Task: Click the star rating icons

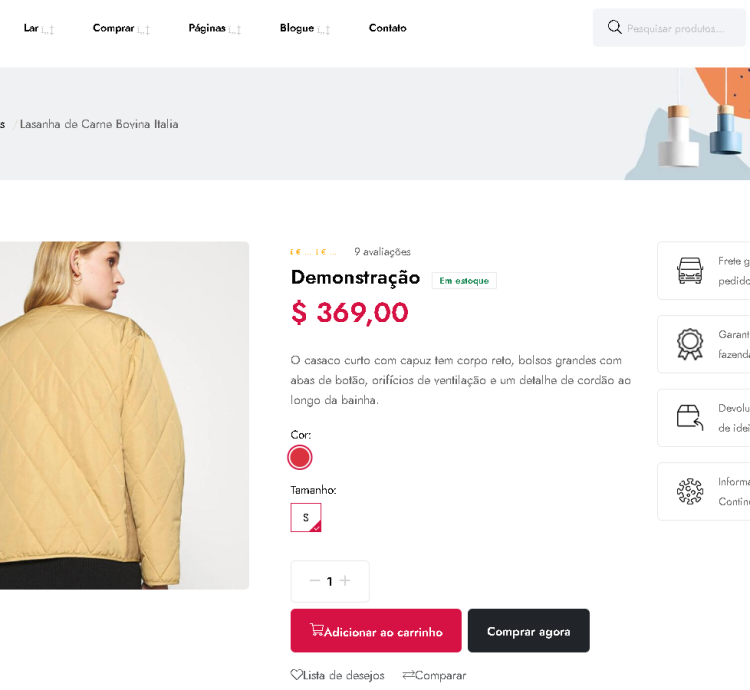Action: pos(314,252)
